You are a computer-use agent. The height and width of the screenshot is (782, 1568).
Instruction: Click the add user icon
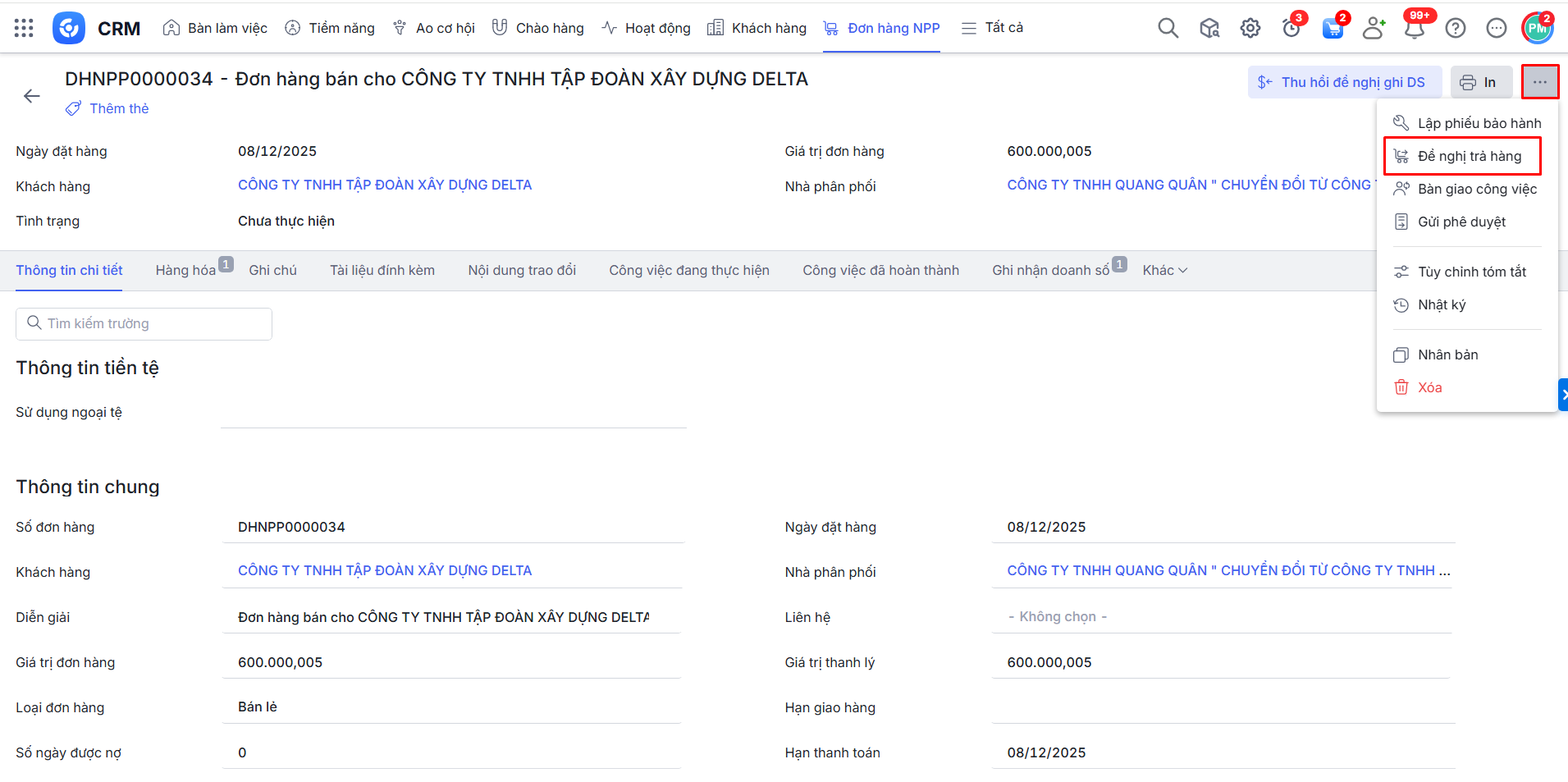coord(1373,28)
